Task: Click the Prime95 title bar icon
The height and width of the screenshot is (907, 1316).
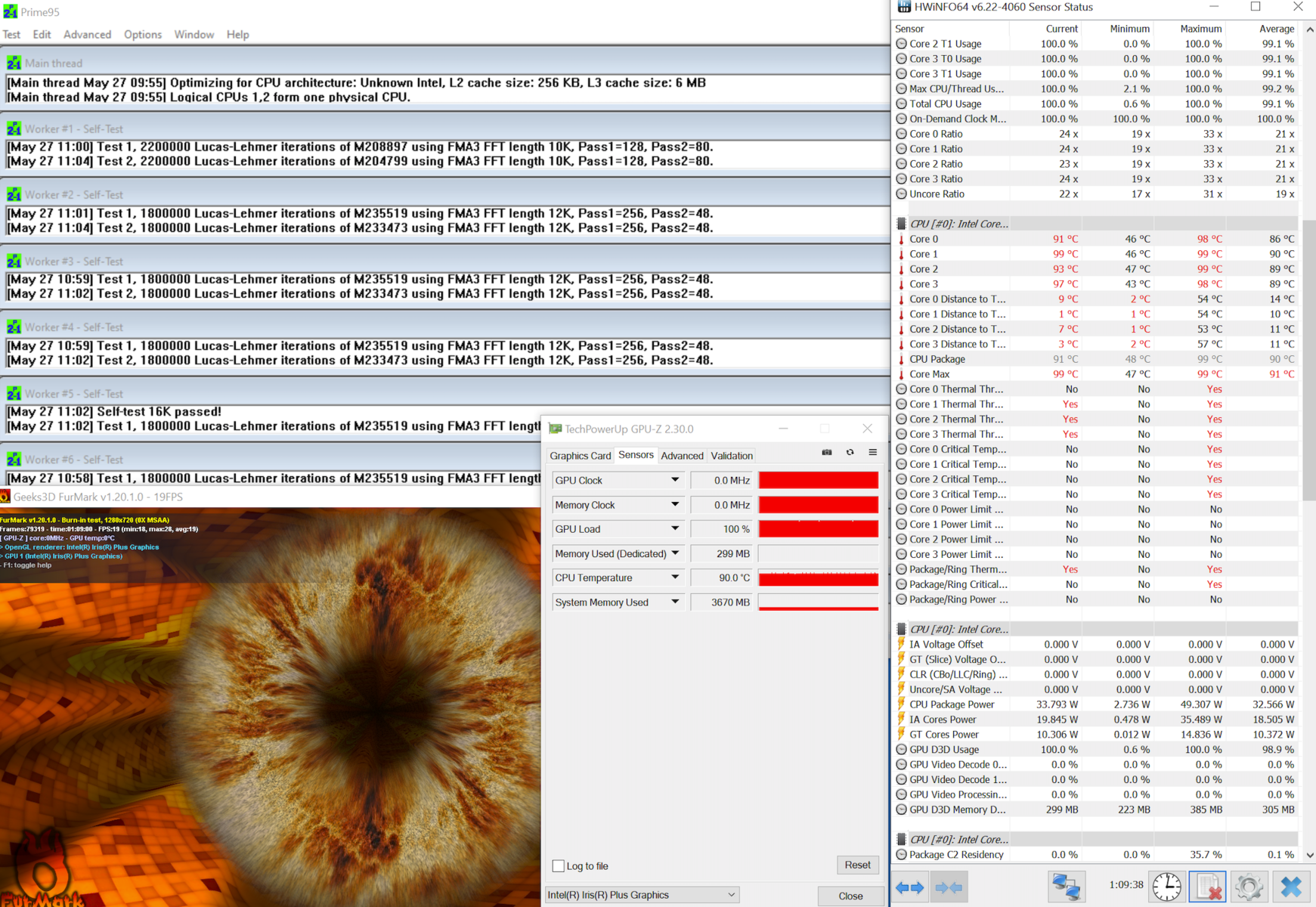Action: [10, 11]
